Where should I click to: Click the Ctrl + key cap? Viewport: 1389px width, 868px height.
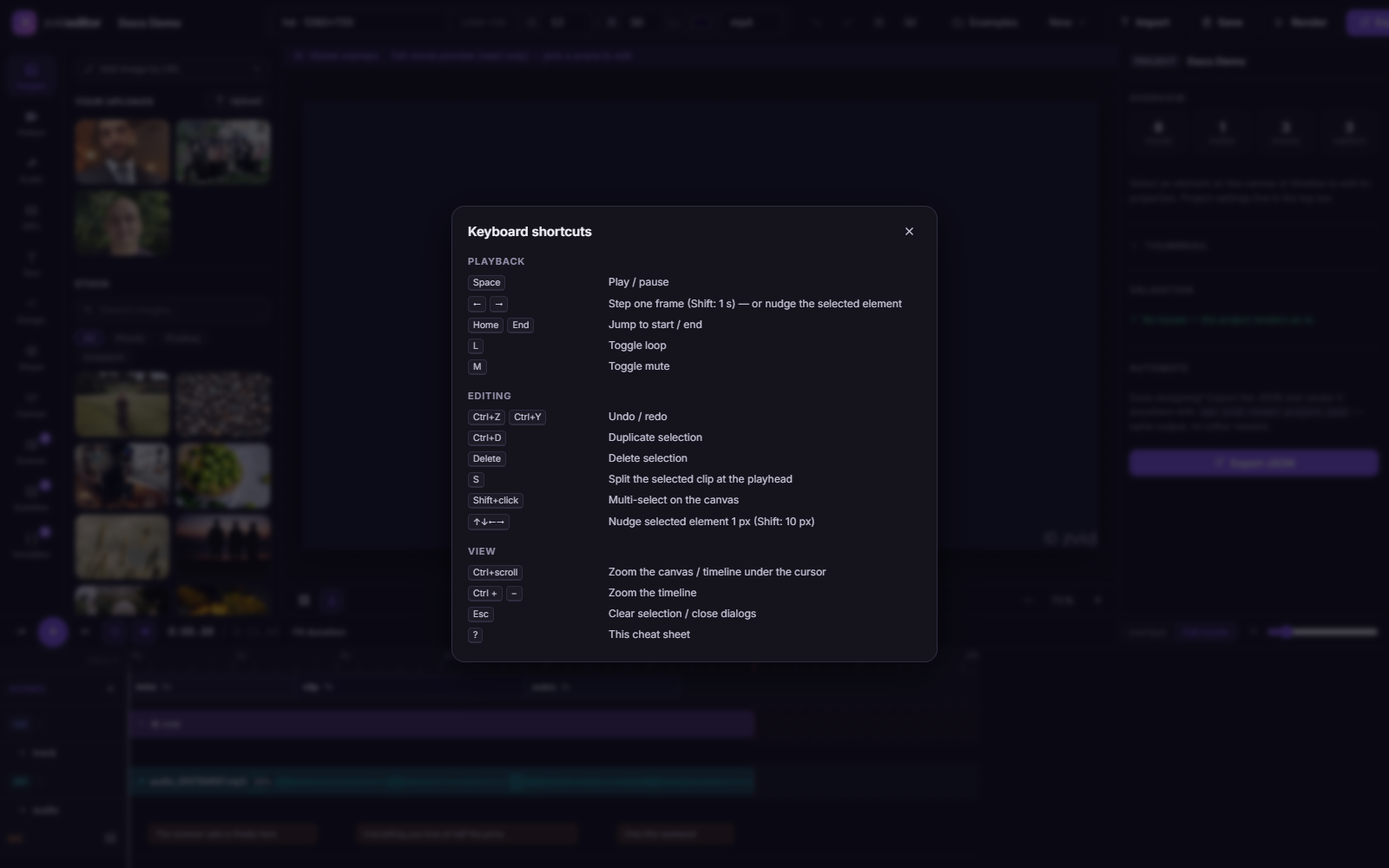(484, 594)
